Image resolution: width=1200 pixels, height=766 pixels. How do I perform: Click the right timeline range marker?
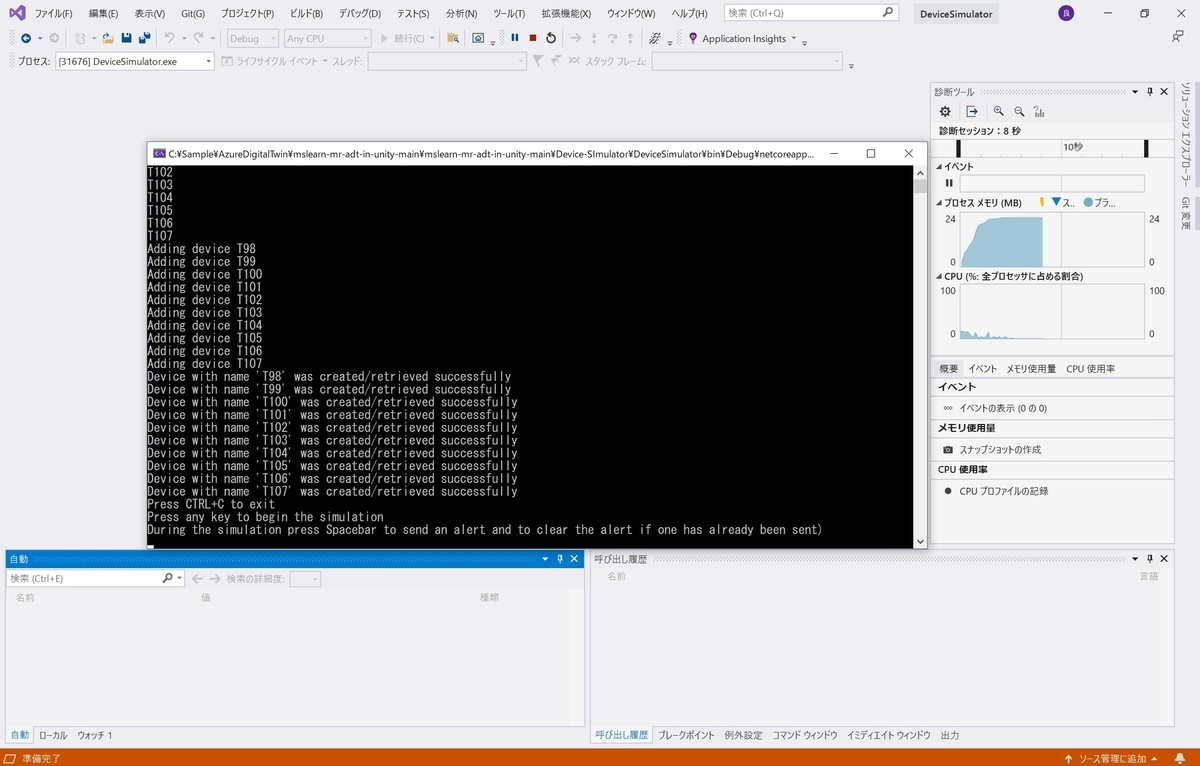1146,148
